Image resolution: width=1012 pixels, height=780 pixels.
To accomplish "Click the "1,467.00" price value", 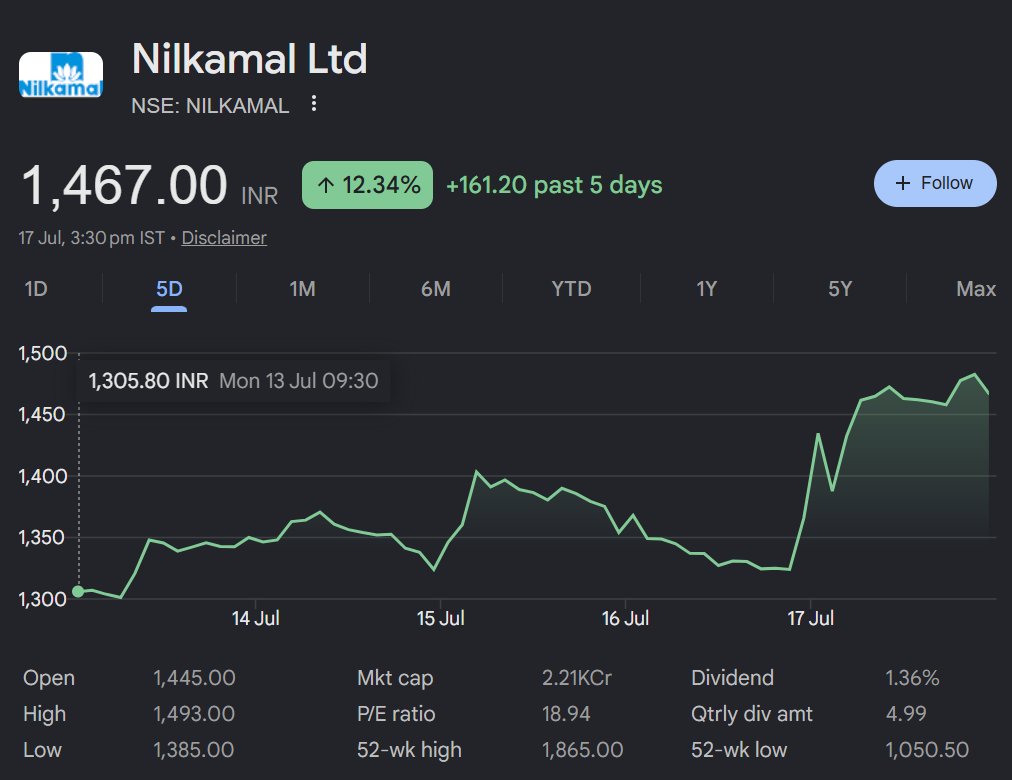I will coord(124,186).
